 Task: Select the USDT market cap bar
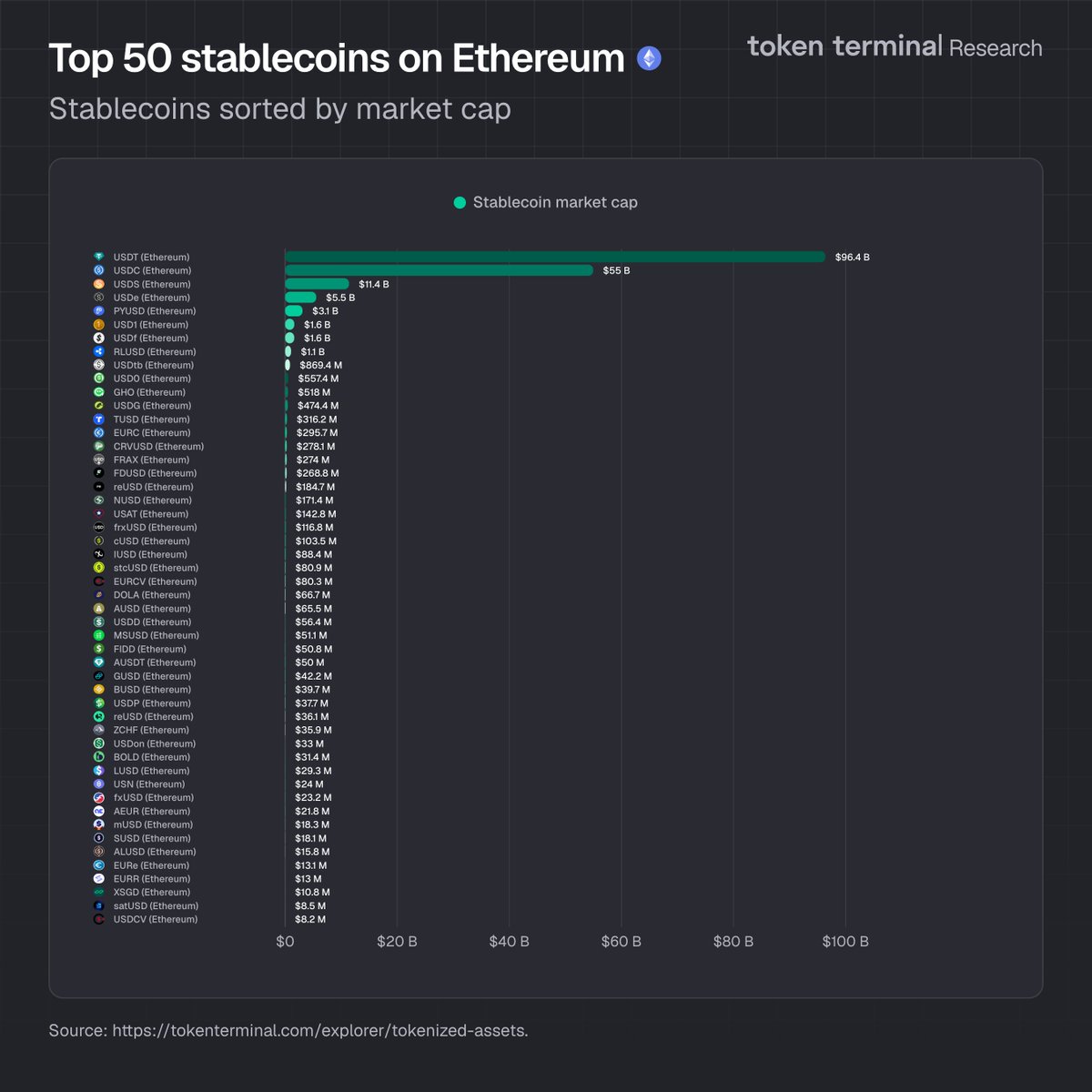coord(555,258)
